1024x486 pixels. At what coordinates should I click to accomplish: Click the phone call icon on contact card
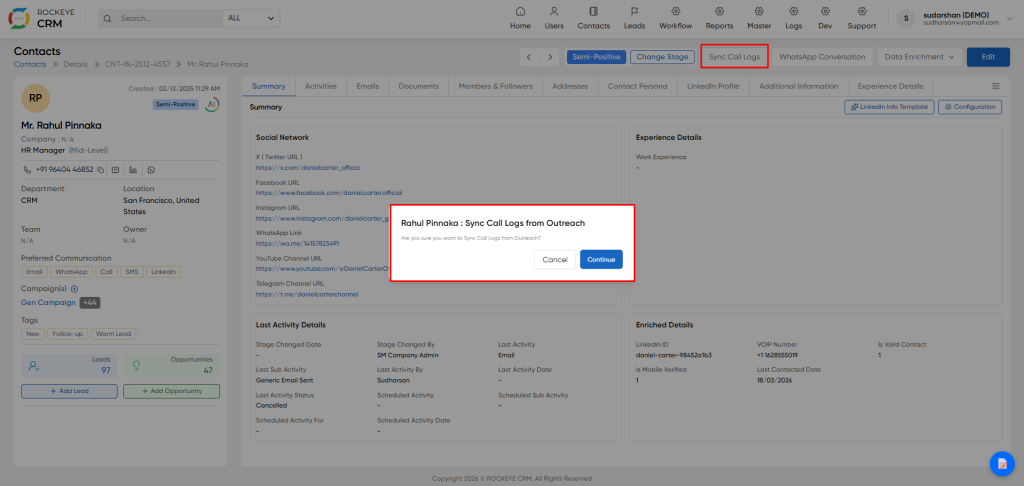pyautogui.click(x=27, y=170)
